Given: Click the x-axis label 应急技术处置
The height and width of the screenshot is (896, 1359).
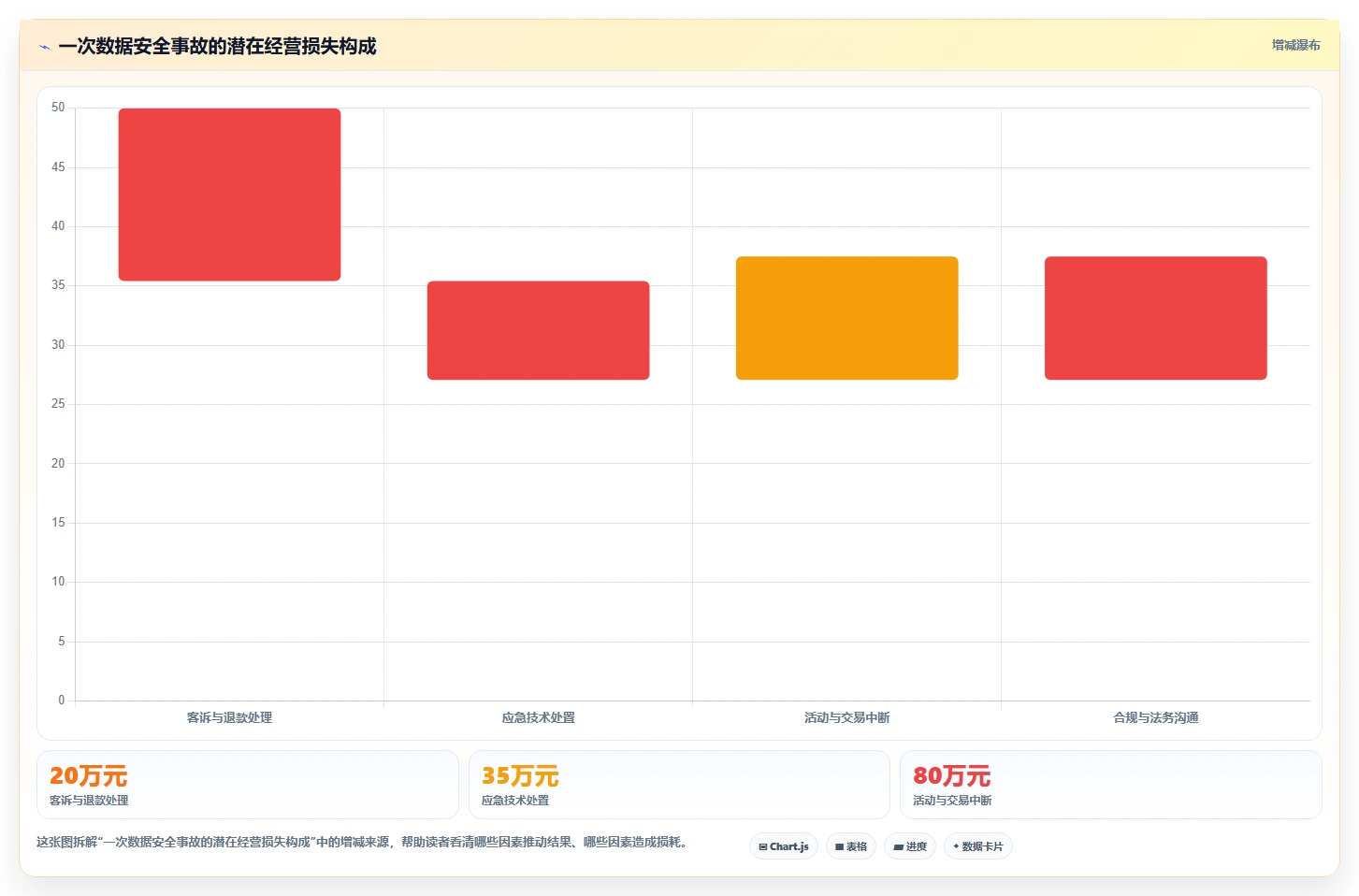Looking at the screenshot, I should point(538,717).
